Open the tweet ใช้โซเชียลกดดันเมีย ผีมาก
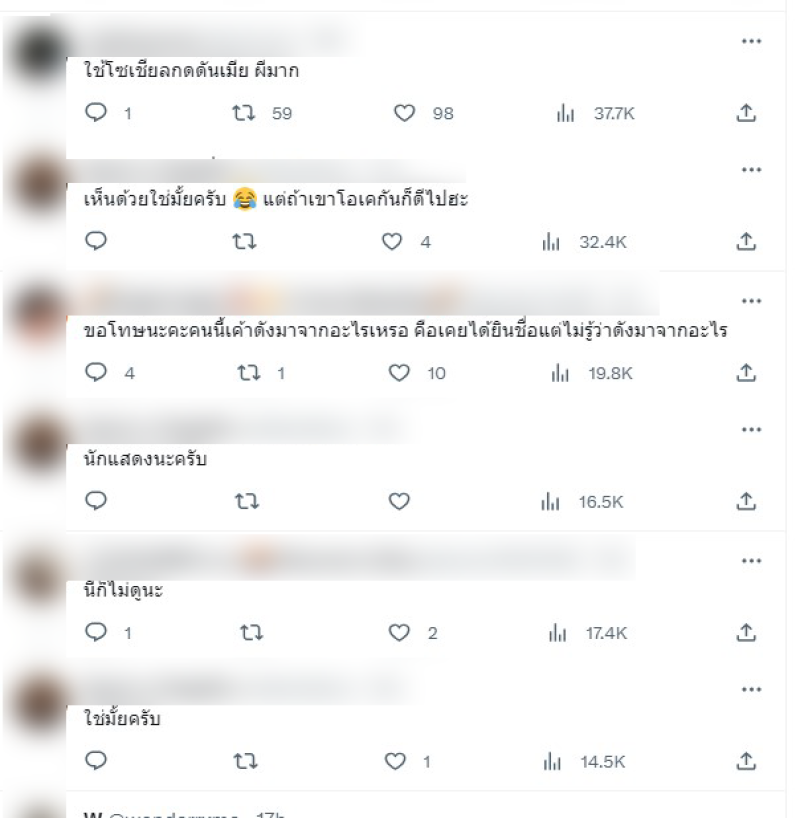Viewport: 800px width, 818px height. tap(192, 70)
